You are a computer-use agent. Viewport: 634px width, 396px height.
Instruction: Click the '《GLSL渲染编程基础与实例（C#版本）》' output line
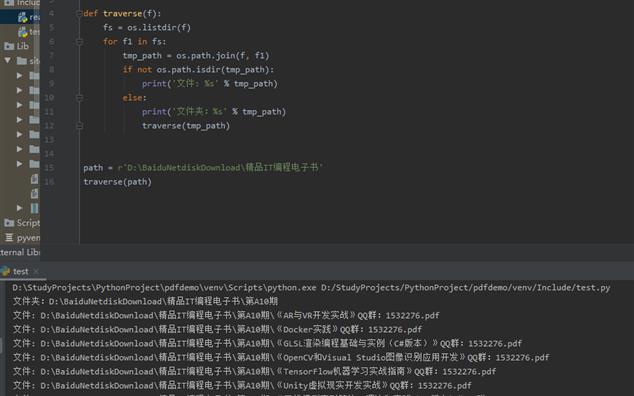tap(267, 343)
